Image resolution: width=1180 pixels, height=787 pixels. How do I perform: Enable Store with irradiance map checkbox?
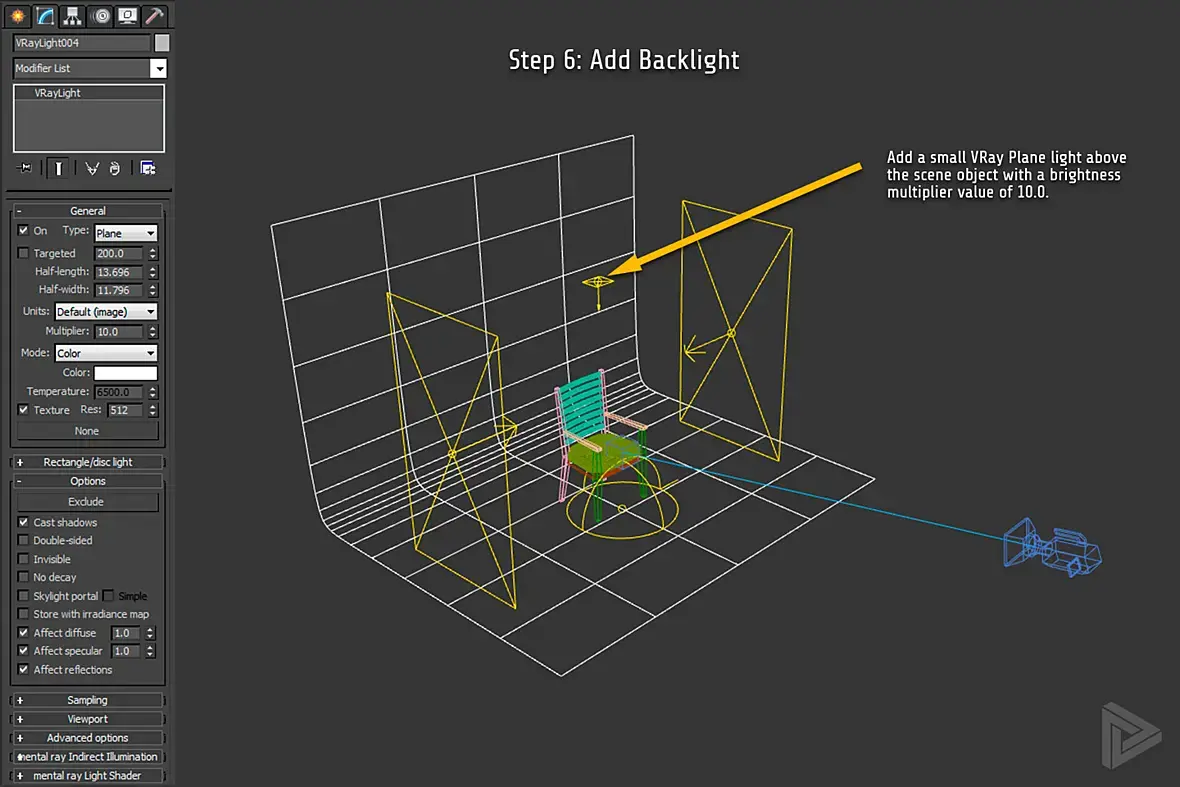tap(23, 614)
